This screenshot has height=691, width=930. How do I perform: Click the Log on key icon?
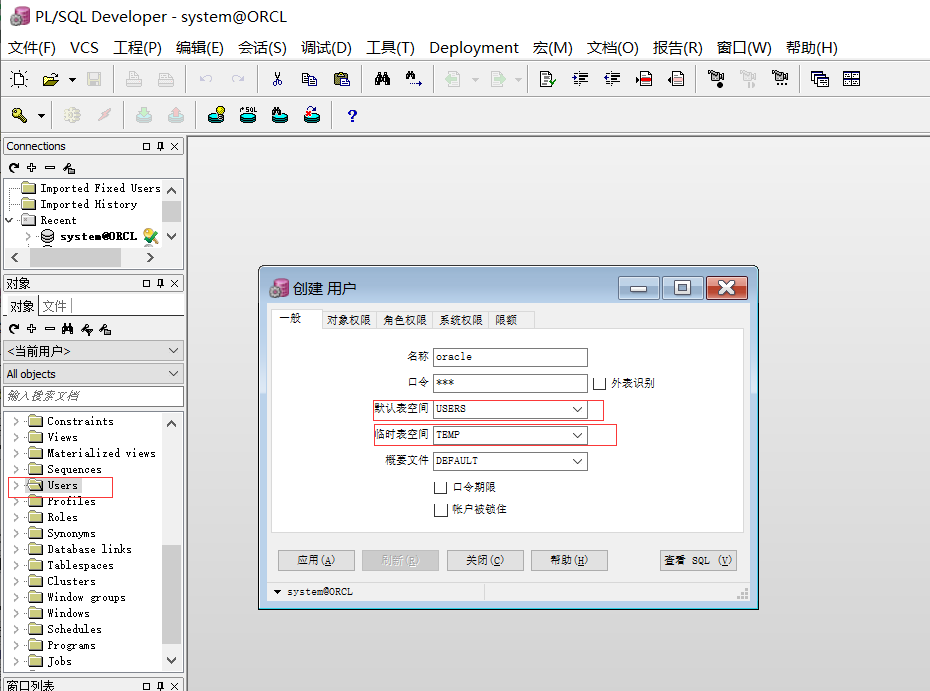coord(20,115)
